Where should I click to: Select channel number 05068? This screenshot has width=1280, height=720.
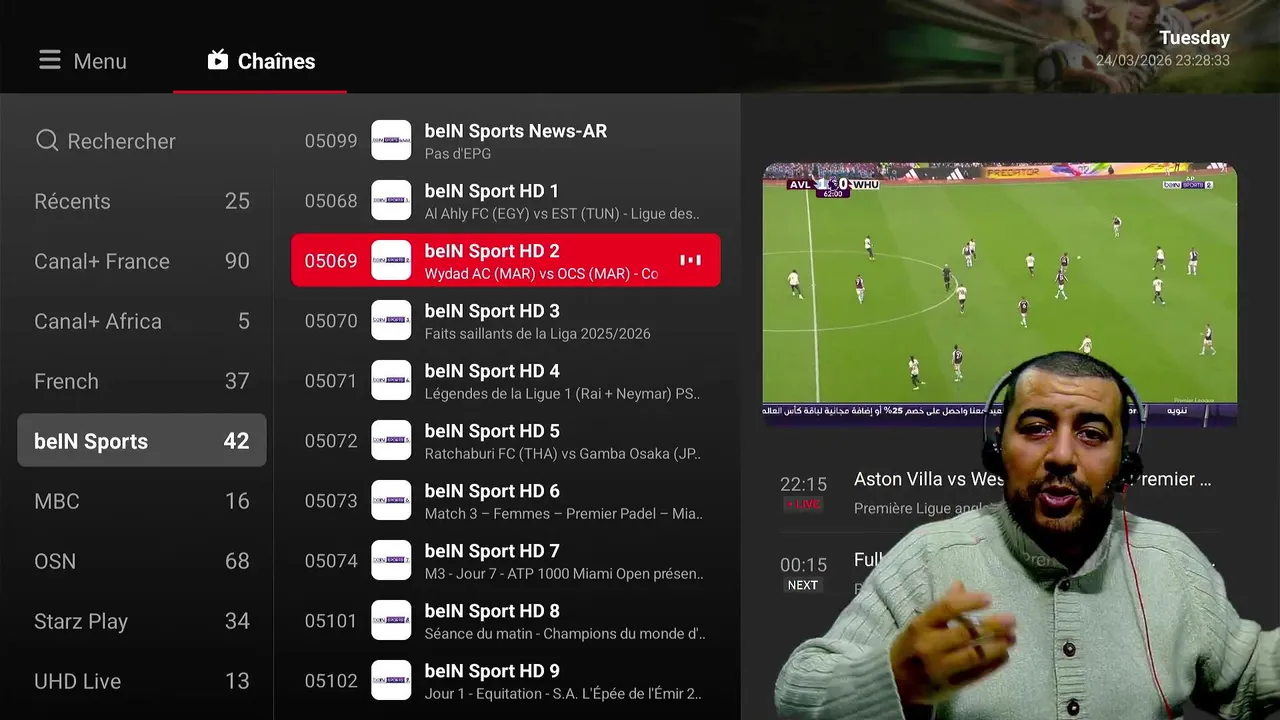[x=331, y=201]
